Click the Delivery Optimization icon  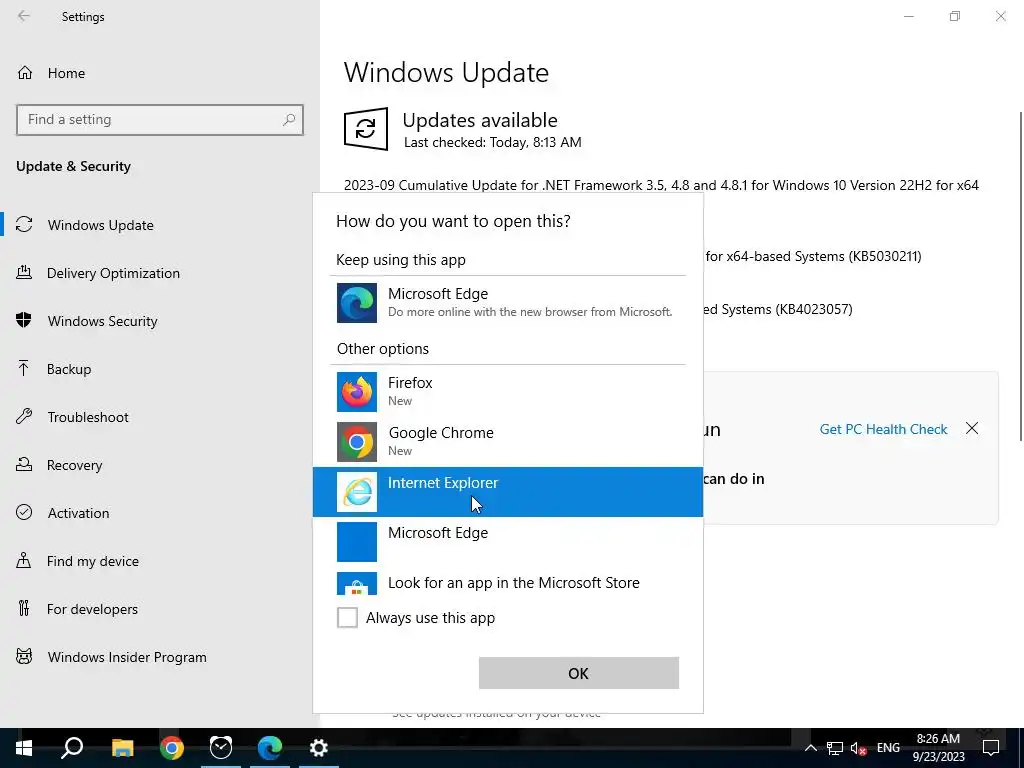tap(24, 272)
